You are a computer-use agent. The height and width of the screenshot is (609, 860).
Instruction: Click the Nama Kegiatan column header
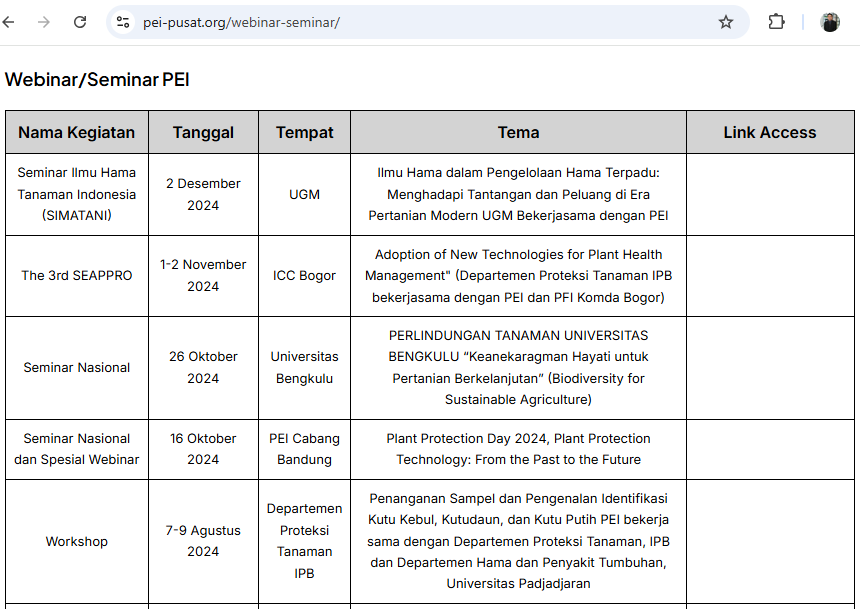(x=77, y=132)
